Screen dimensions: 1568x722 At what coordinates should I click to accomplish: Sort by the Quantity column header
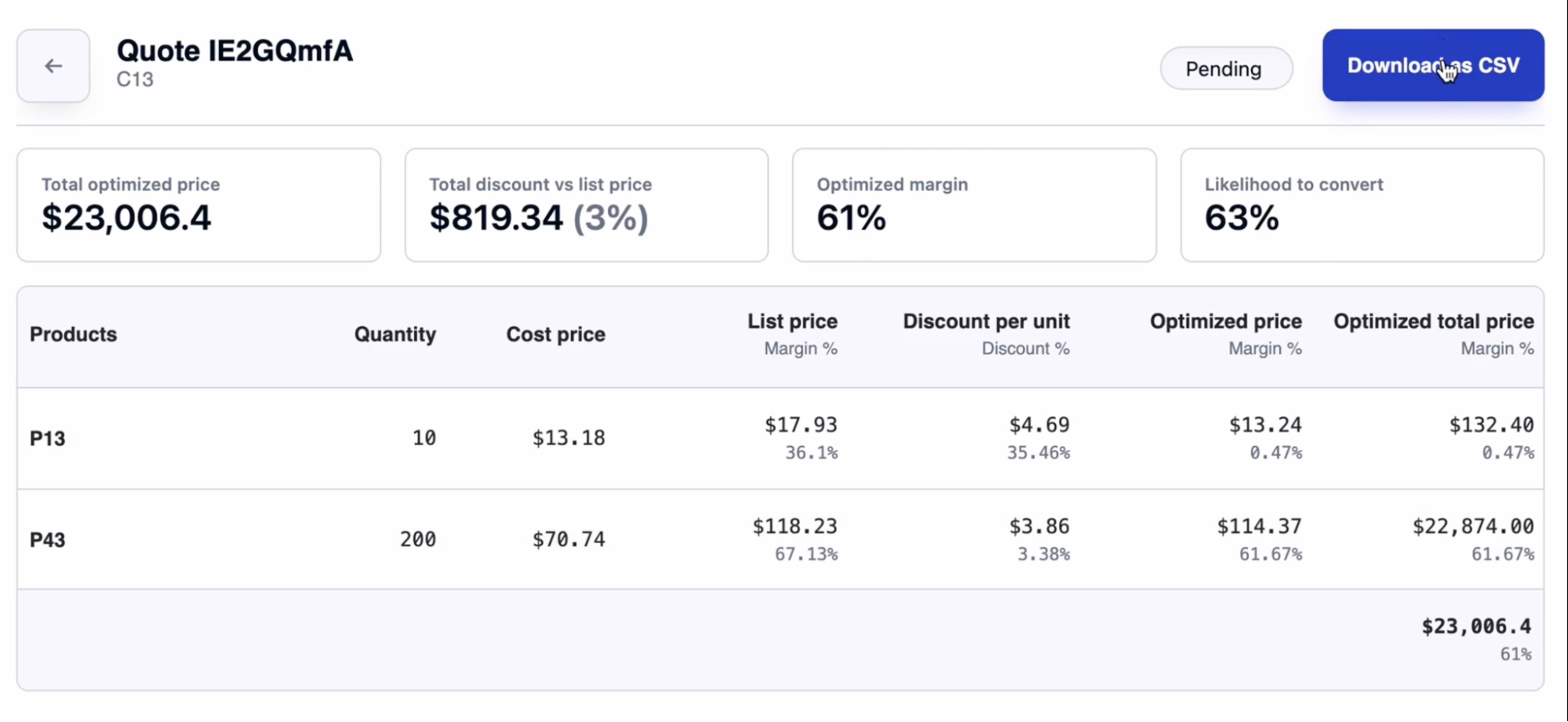pos(395,335)
